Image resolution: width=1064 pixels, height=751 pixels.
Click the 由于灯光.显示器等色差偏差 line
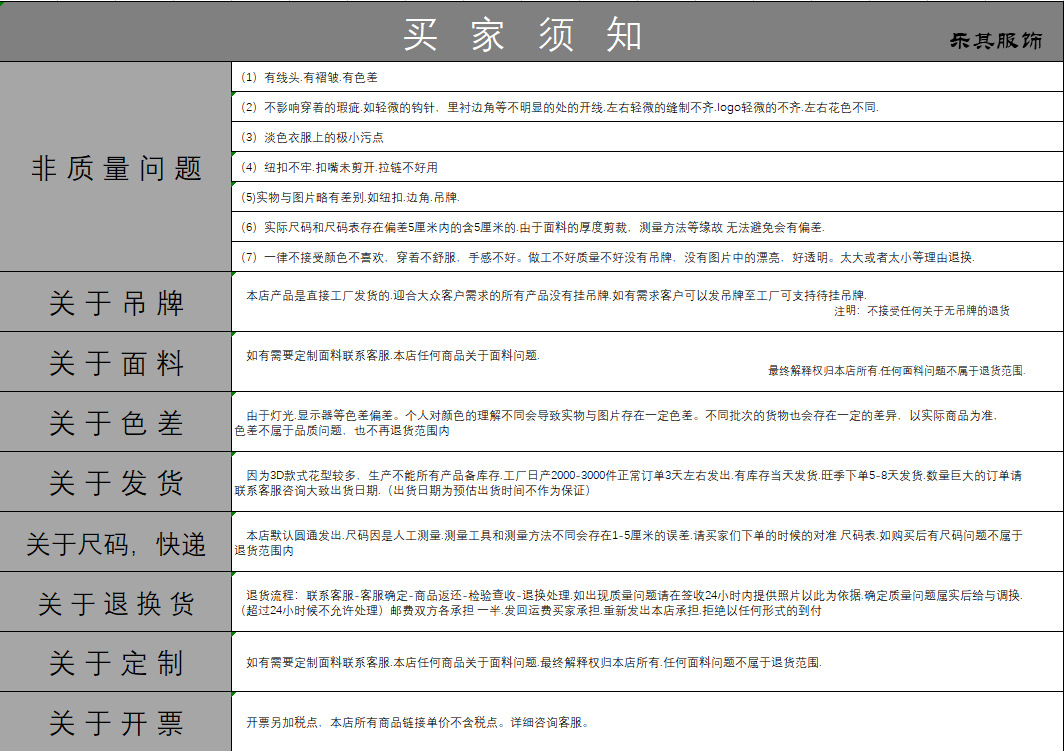[x=622, y=416]
